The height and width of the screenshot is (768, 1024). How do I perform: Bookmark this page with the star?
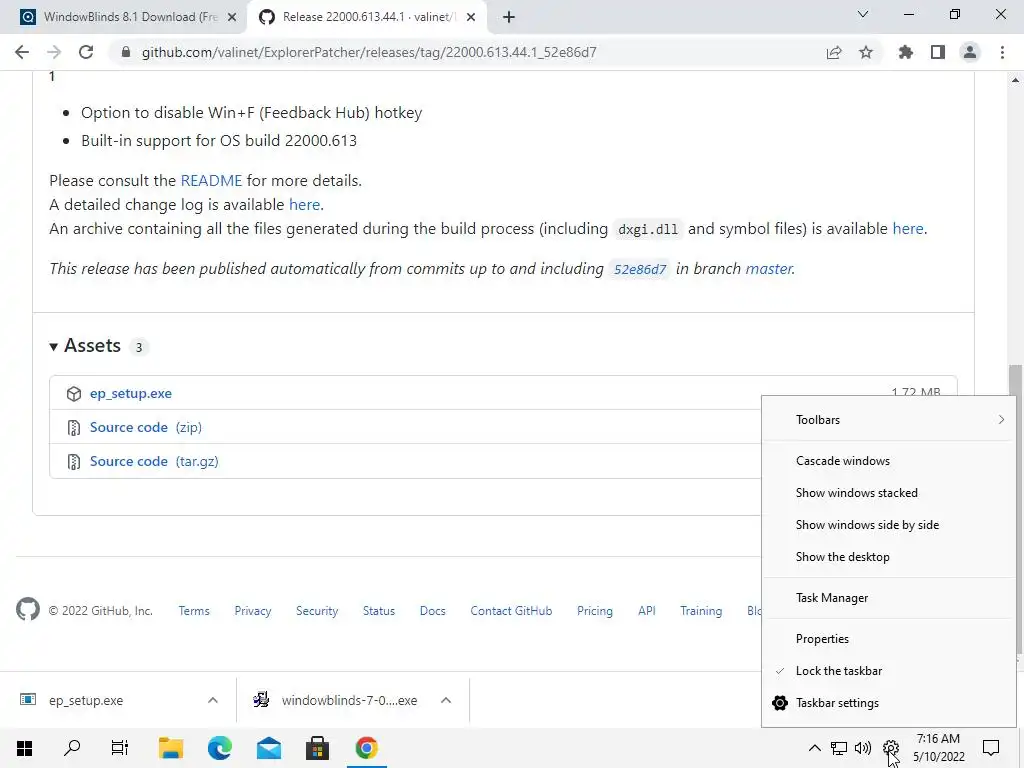click(866, 52)
